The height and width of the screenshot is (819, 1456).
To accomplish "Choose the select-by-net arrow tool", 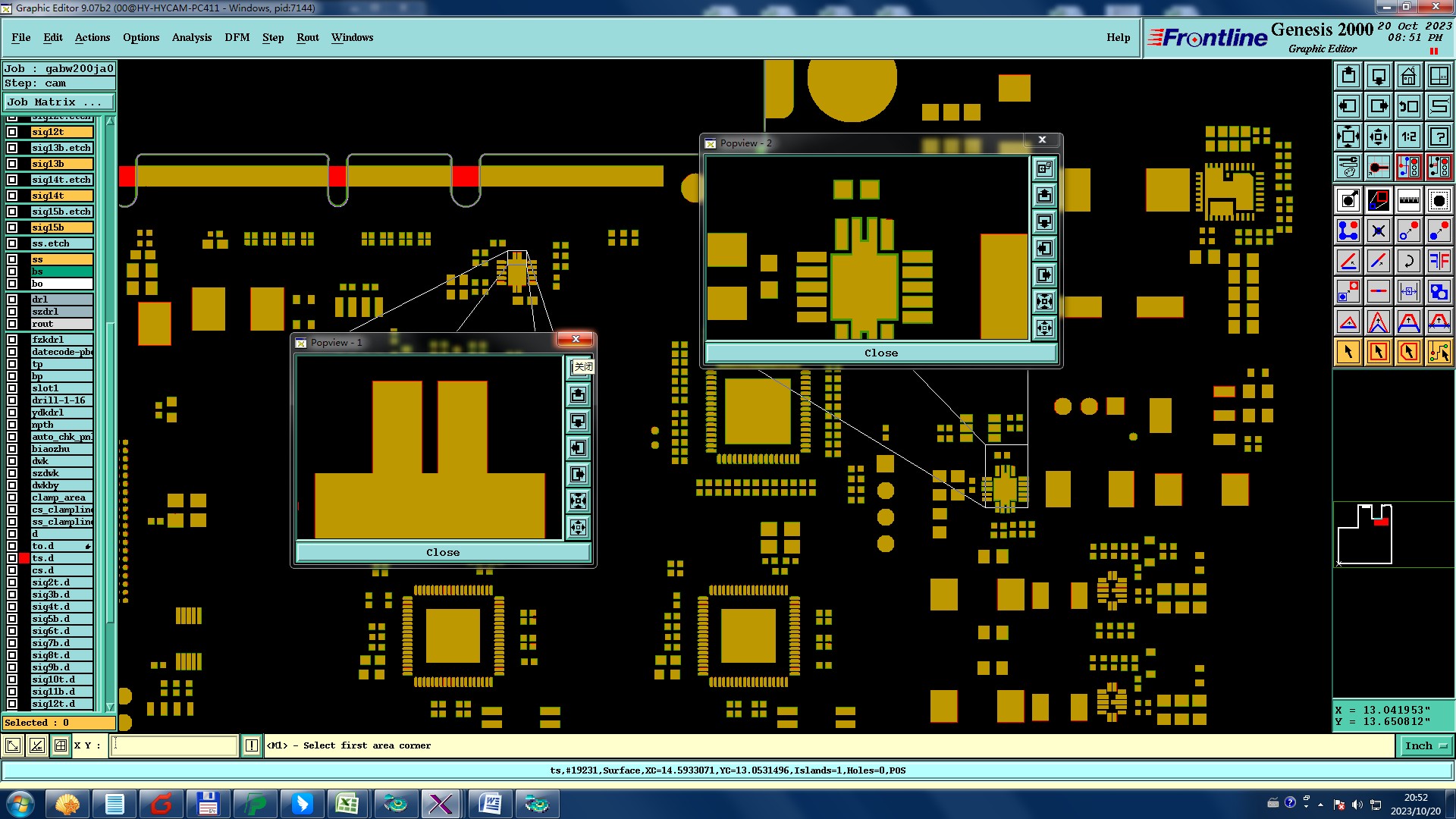I will coord(1439,351).
